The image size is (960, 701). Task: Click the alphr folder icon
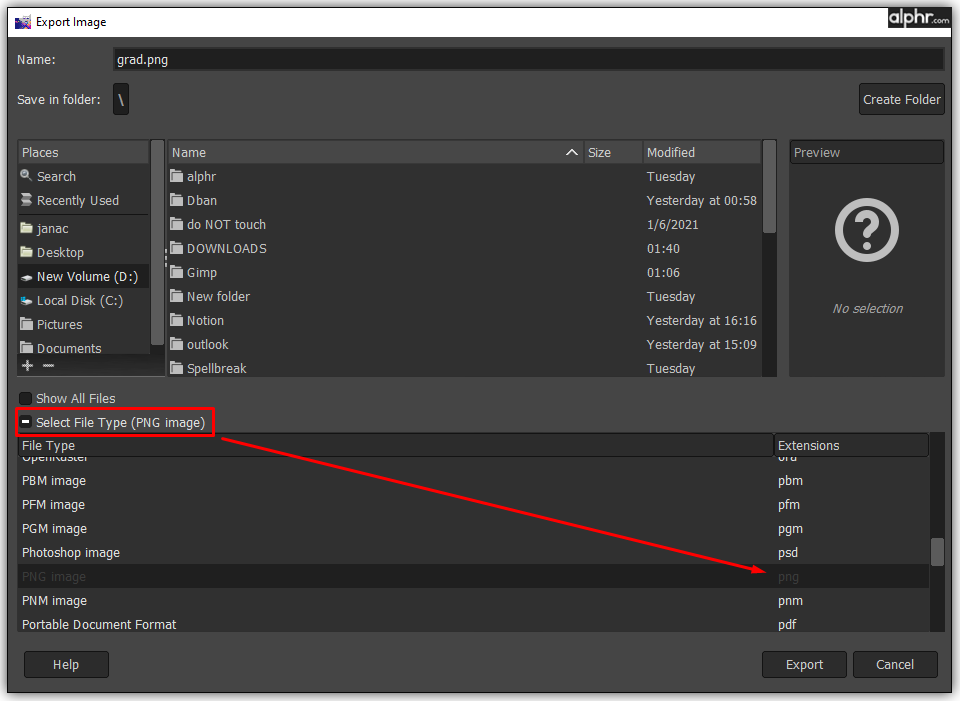pyautogui.click(x=176, y=176)
